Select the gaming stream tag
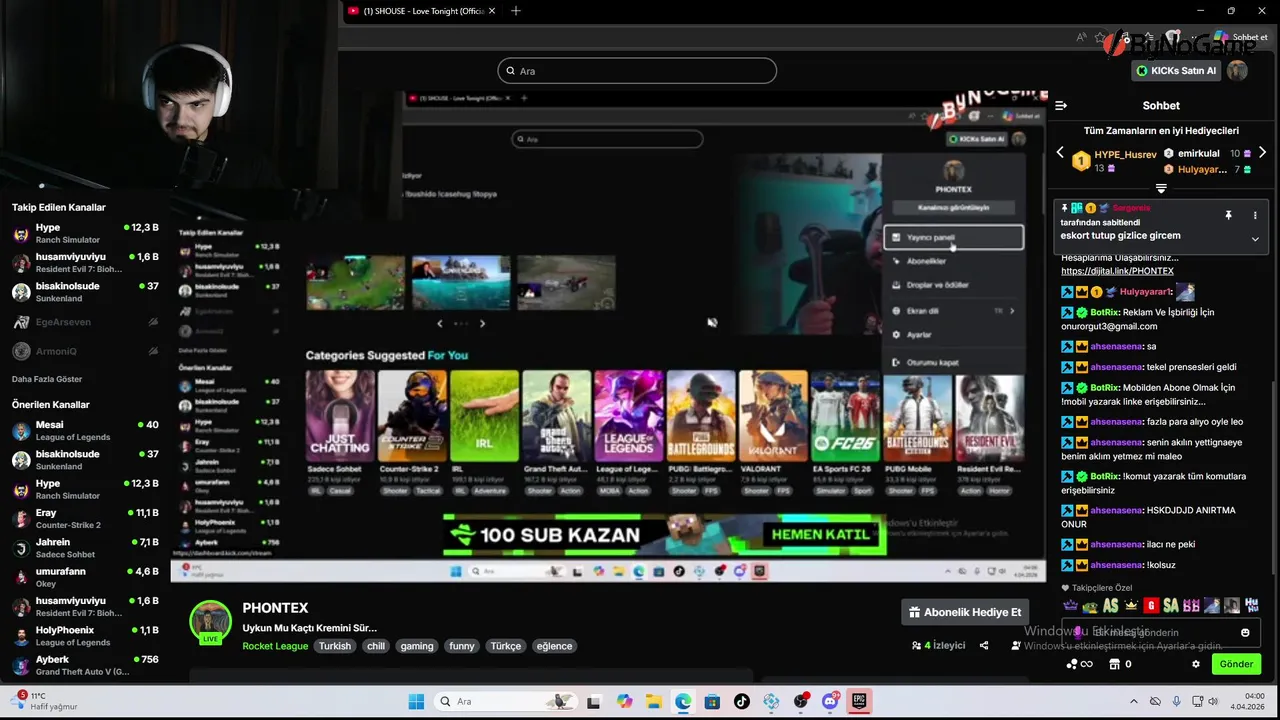This screenshot has height=720, width=1280. tap(417, 646)
